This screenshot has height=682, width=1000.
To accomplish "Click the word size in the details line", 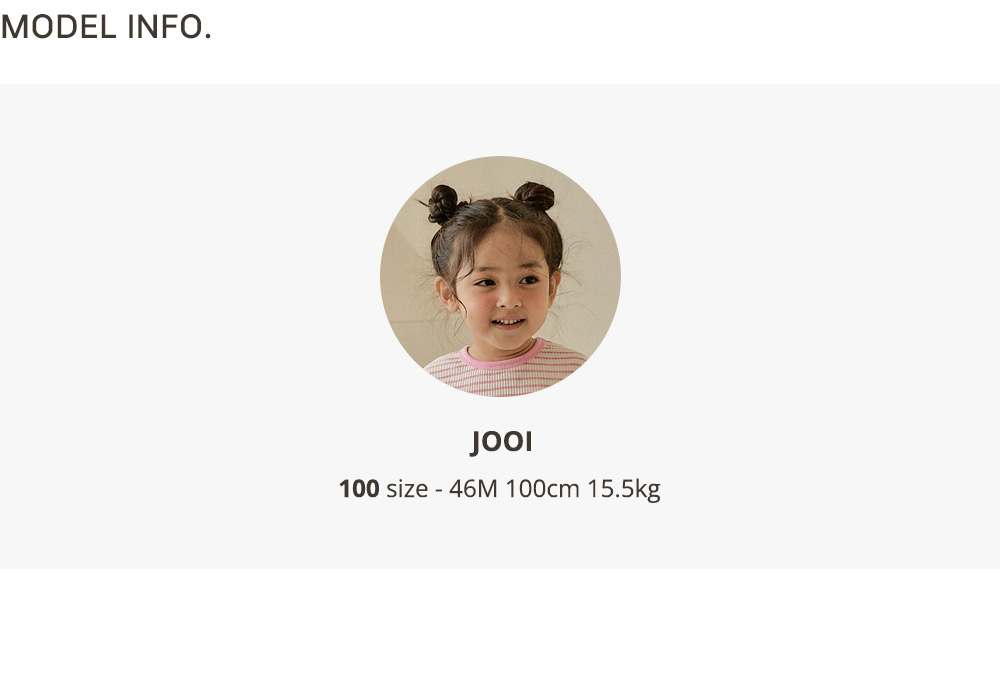I will tap(407, 489).
